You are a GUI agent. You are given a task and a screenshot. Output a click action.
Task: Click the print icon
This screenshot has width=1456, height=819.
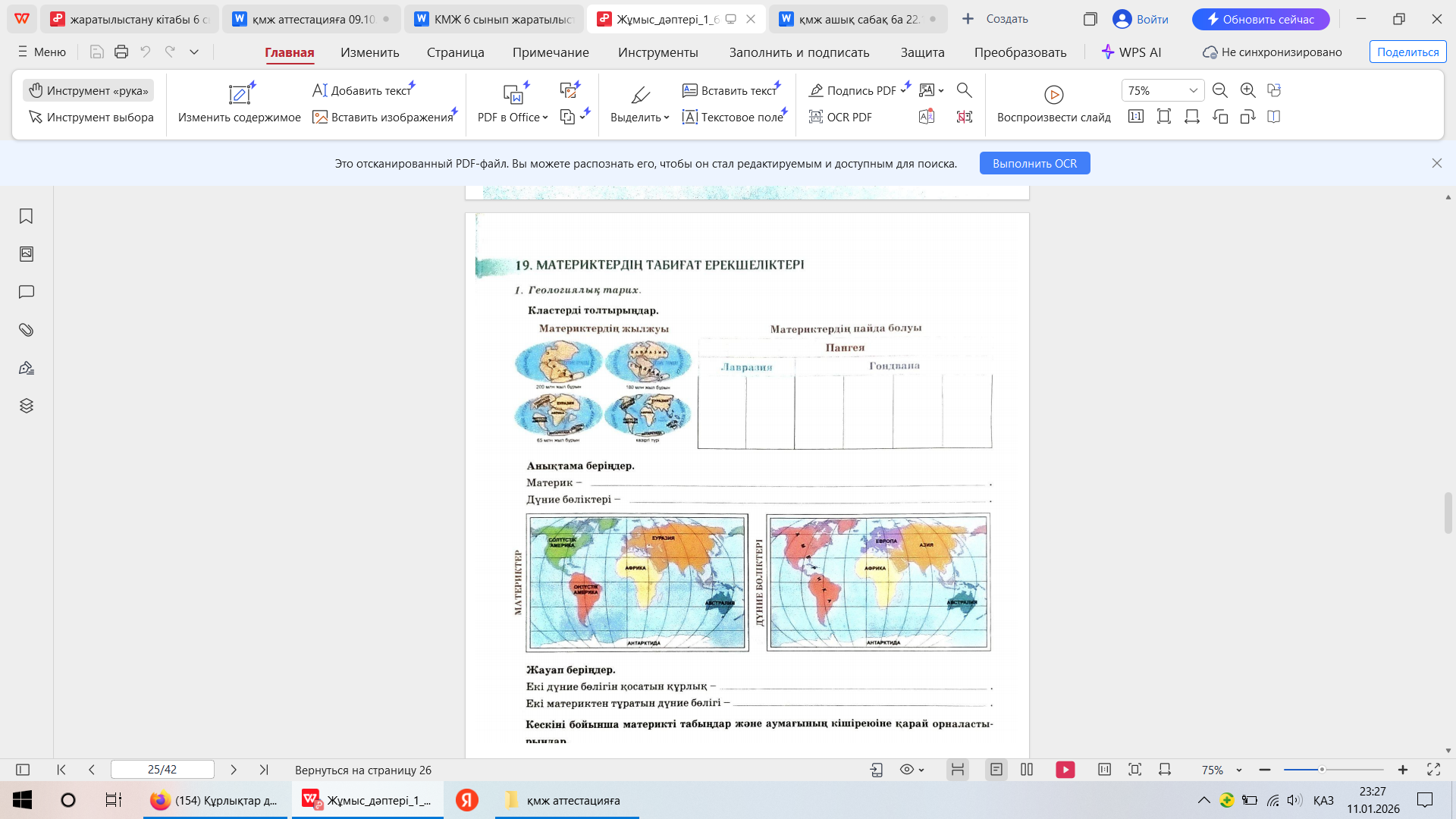pyautogui.click(x=121, y=52)
